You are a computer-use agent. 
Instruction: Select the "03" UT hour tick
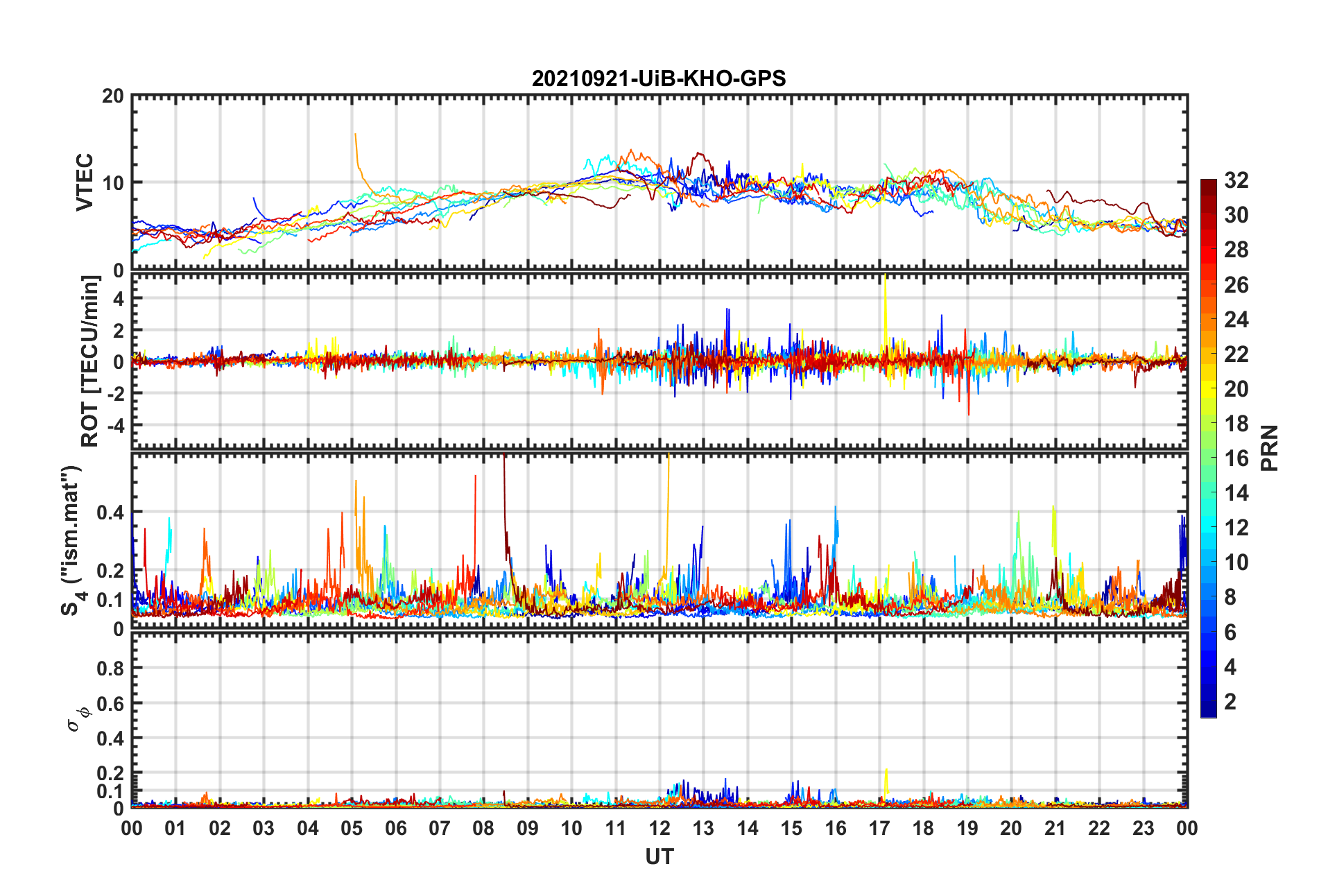click(x=264, y=828)
